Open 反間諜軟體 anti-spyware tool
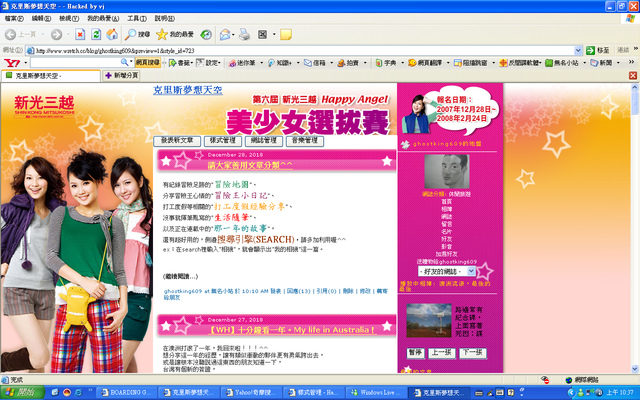Screen dimensions: 640x400 520,63
